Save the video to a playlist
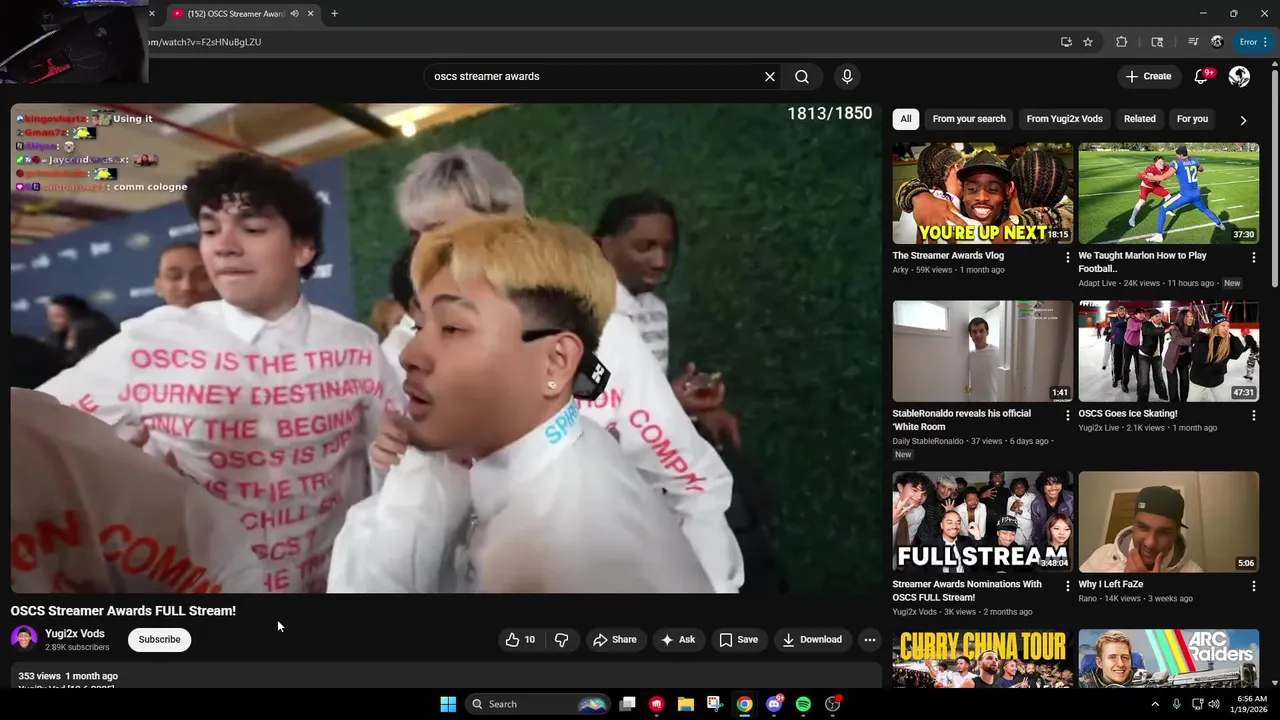 coord(738,640)
